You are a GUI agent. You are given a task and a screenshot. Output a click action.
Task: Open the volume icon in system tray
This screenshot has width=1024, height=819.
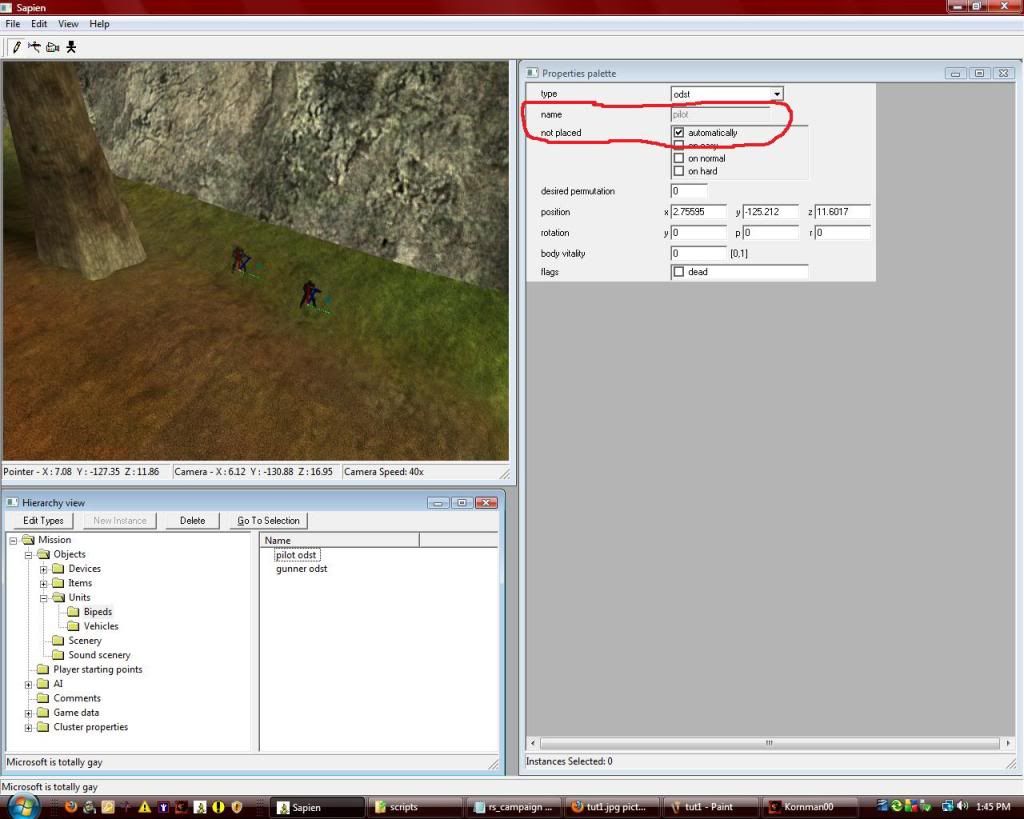[963, 807]
